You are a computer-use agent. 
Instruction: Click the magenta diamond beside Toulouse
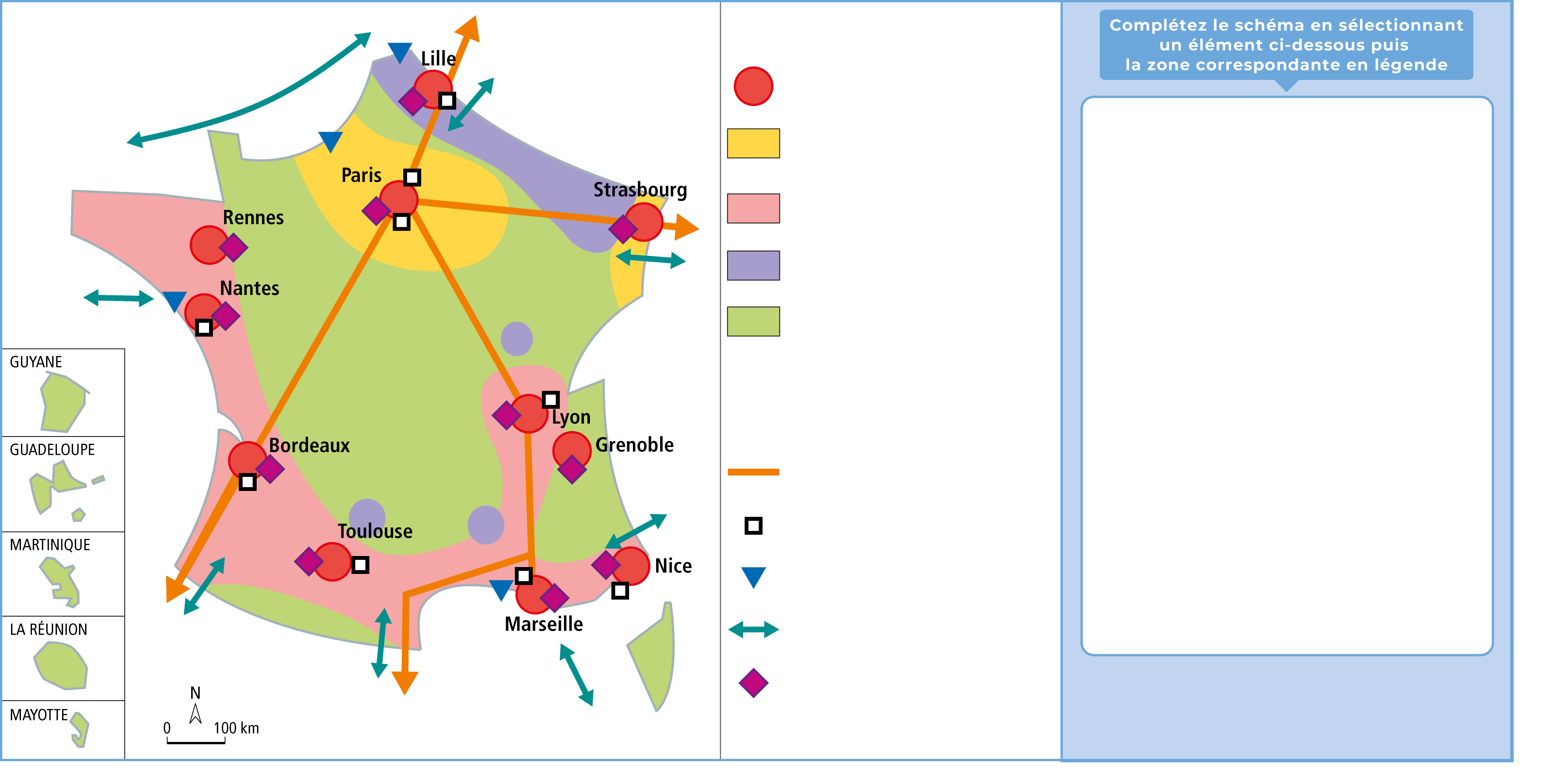click(309, 561)
